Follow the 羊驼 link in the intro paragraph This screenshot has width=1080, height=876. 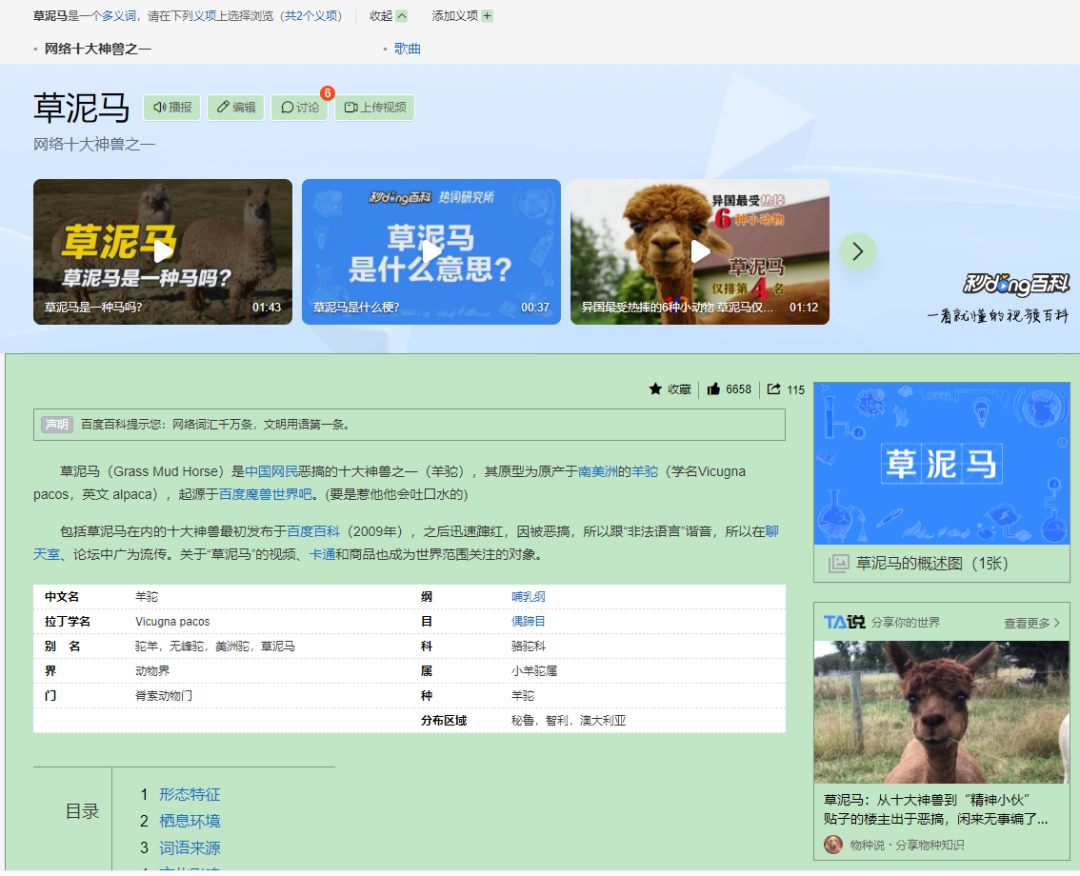coord(645,472)
